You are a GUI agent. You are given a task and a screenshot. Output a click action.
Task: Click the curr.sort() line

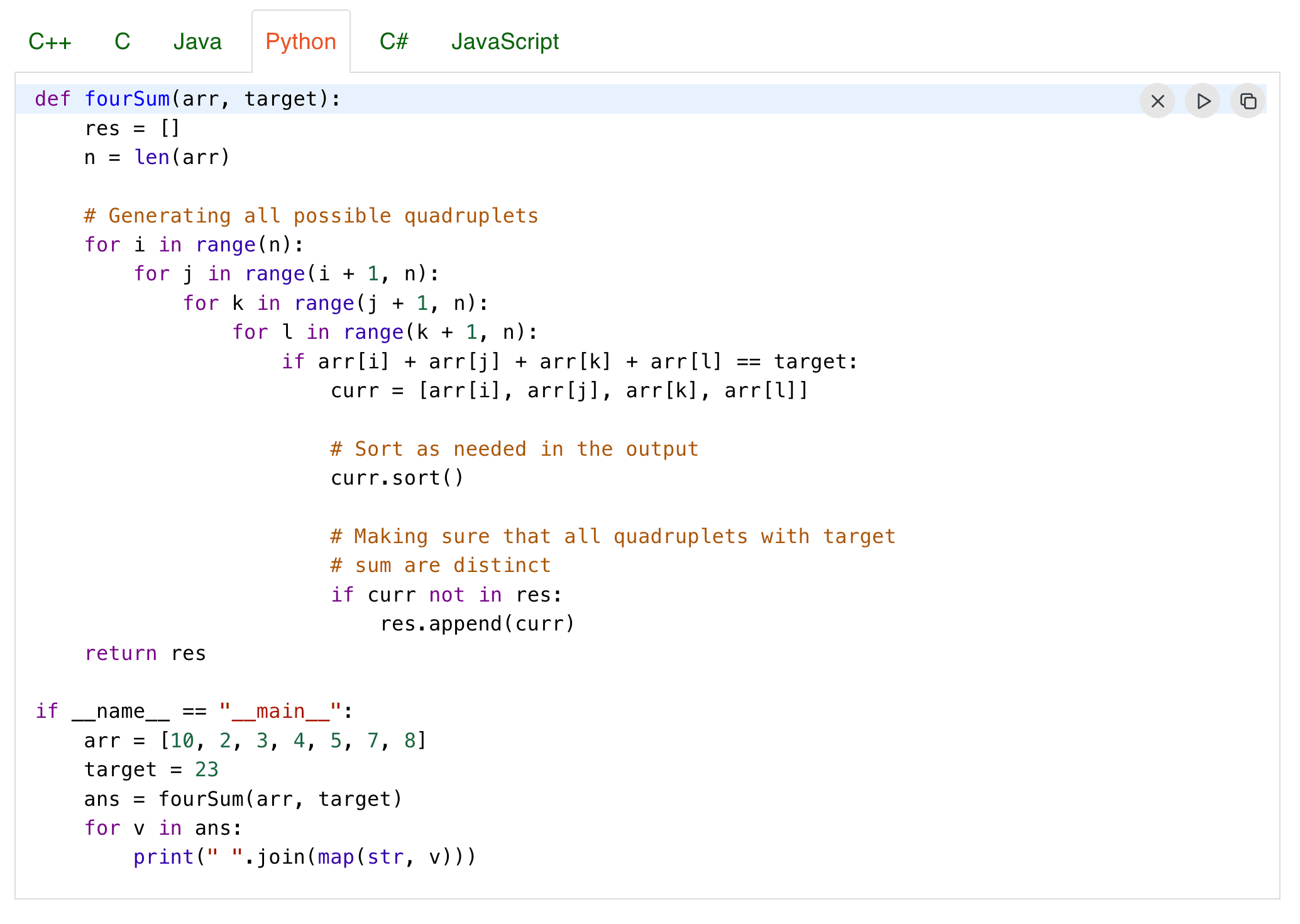397,477
